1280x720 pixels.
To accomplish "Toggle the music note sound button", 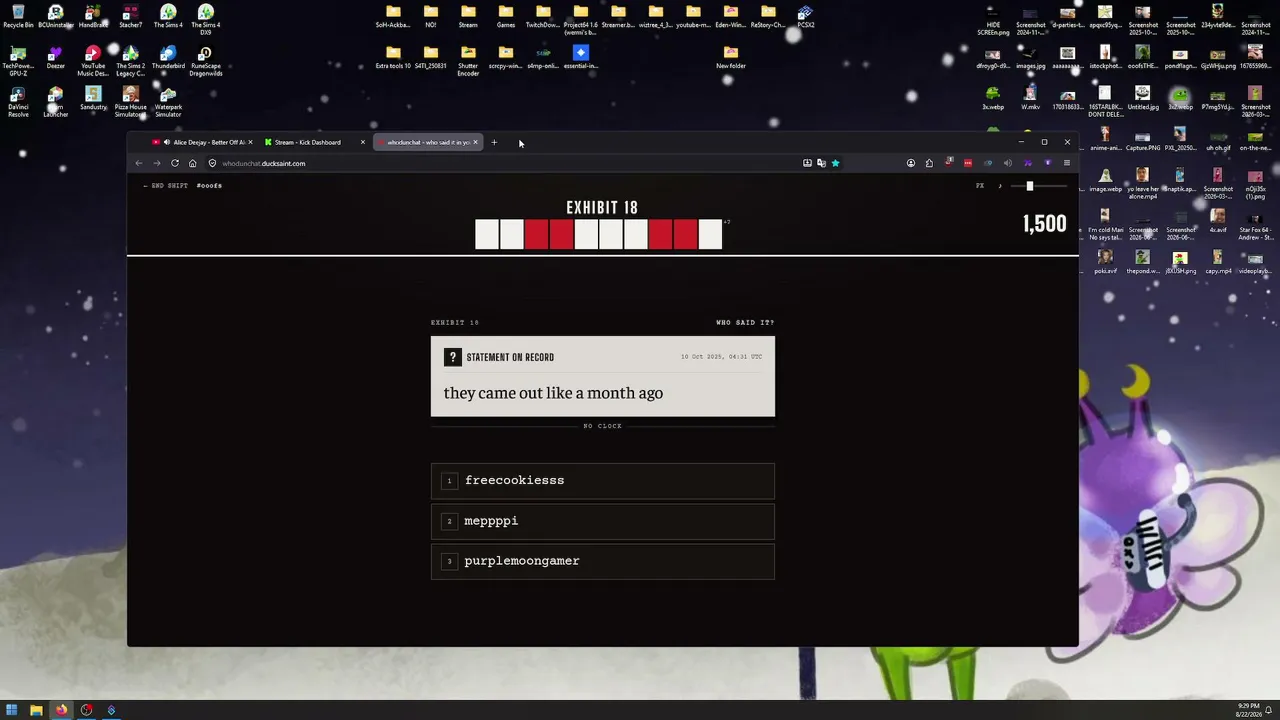I will point(1000,186).
